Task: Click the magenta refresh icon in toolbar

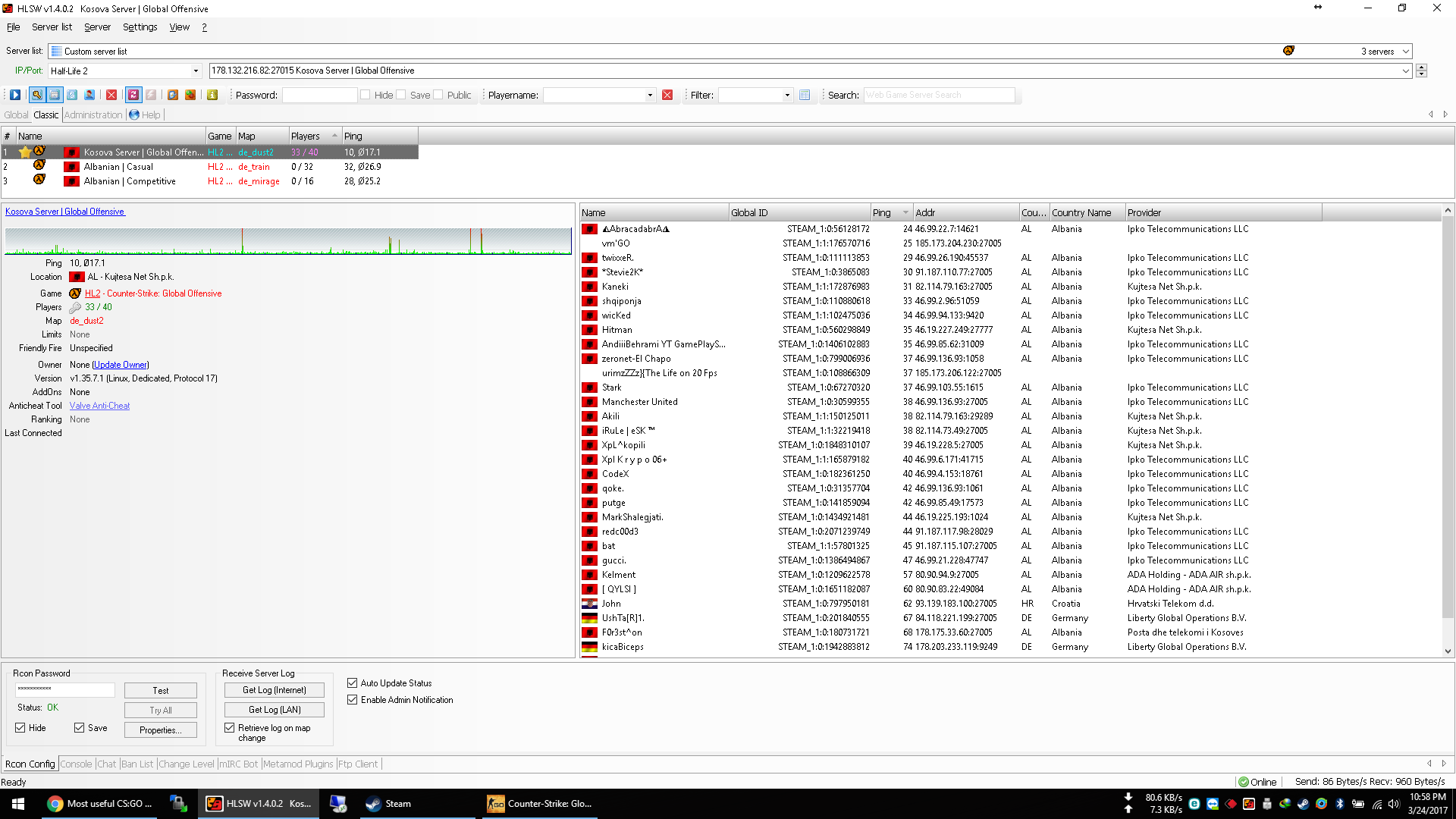Action: point(133,95)
